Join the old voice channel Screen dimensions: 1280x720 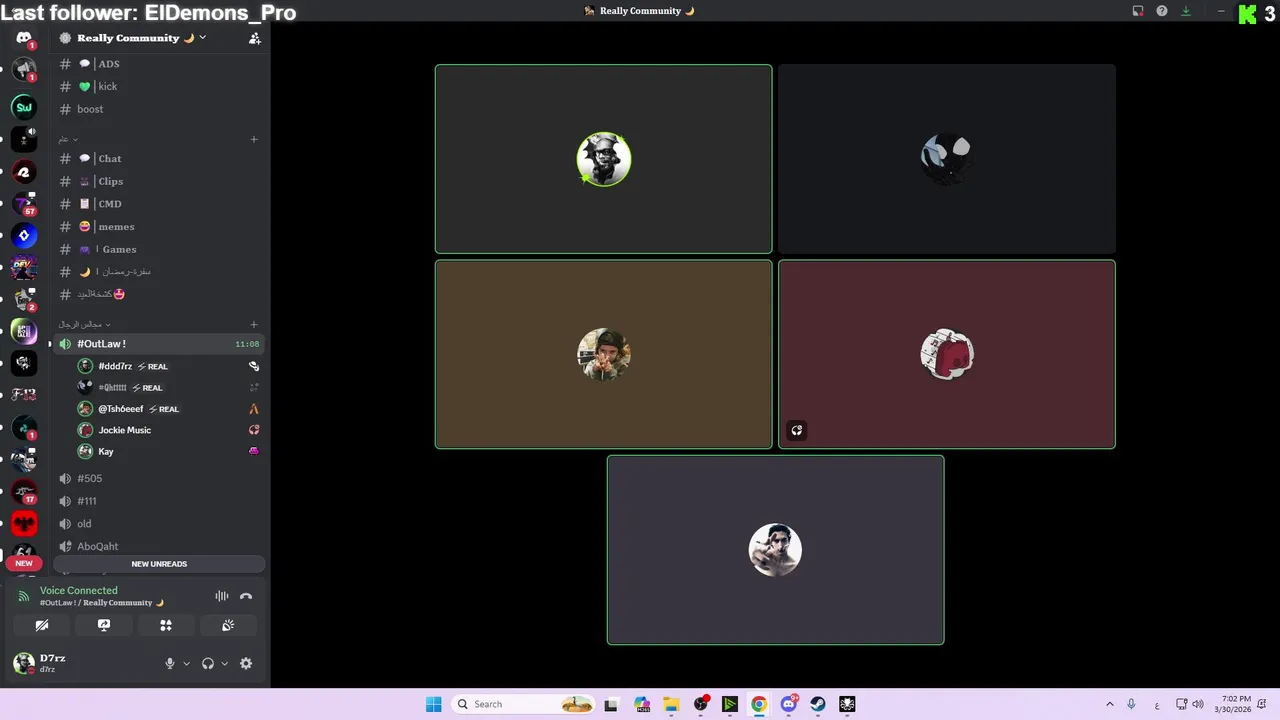pos(159,523)
